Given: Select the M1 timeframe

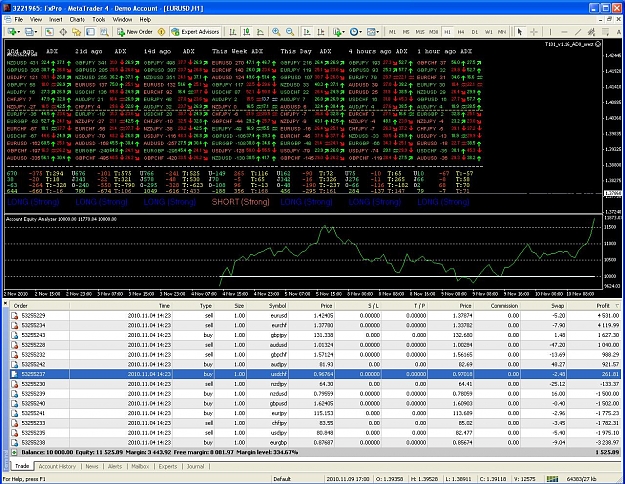Looking at the screenshot, I should [x=393, y=32].
